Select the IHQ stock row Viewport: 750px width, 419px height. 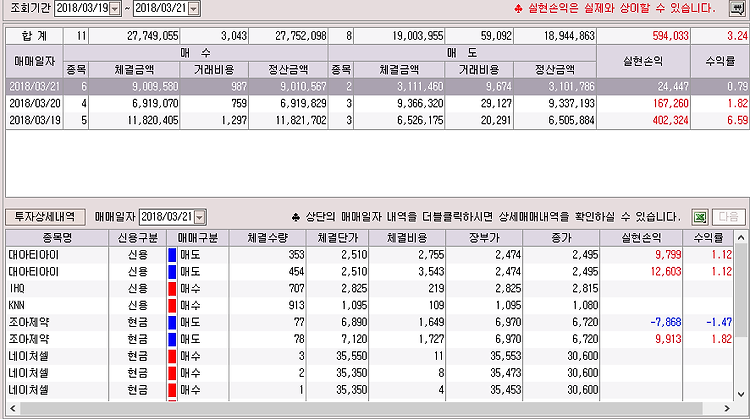point(369,288)
